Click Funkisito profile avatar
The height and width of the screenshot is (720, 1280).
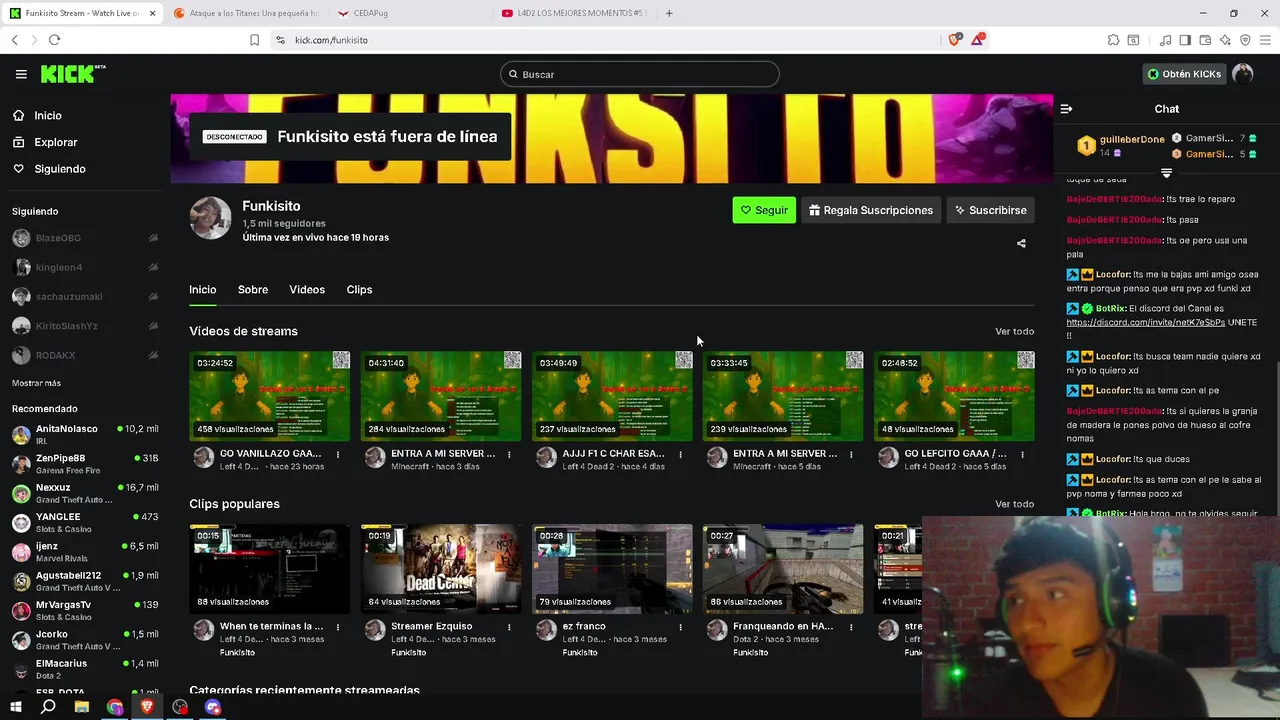point(210,218)
